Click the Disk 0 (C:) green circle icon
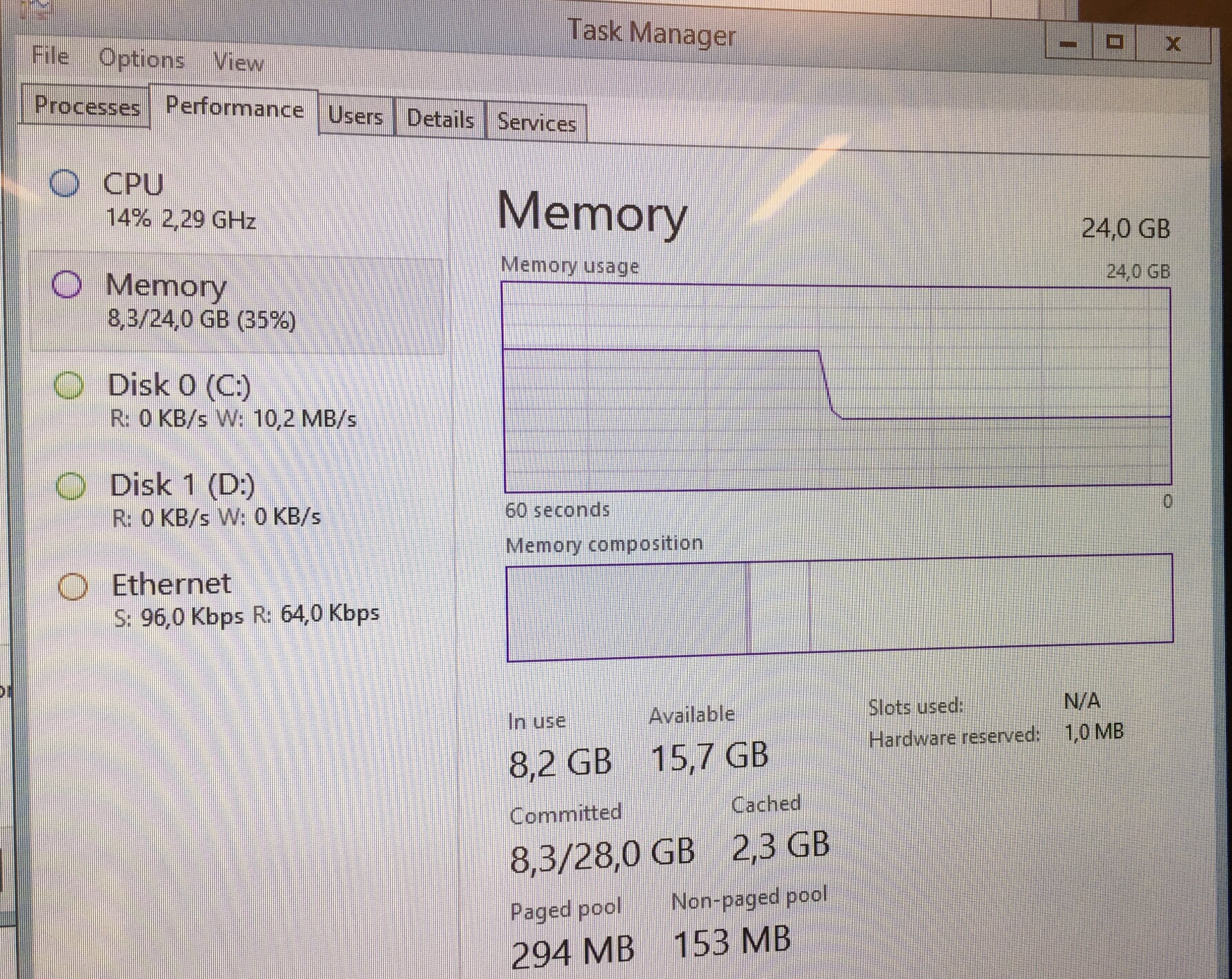1232x979 pixels. point(69,385)
